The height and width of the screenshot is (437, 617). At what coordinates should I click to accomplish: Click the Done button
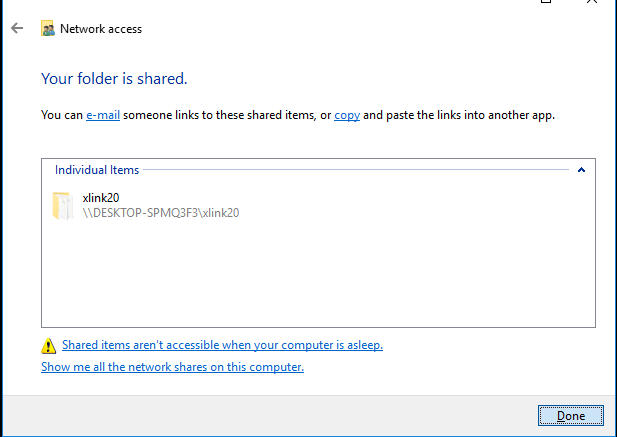[571, 415]
